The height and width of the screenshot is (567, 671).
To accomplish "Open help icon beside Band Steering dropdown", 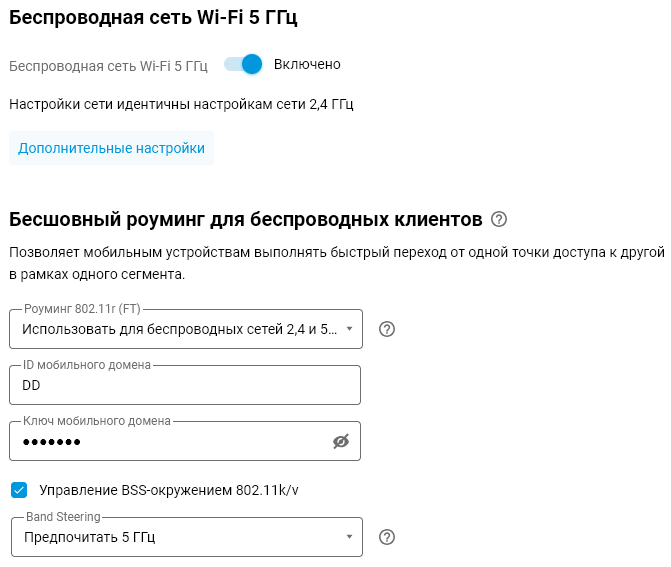I will (388, 537).
